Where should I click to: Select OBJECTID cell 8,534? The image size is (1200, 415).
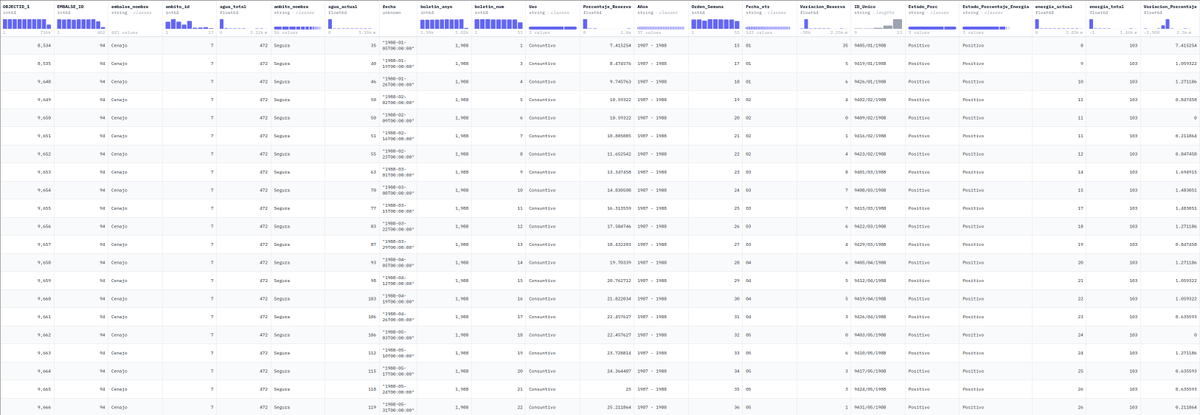point(43,46)
